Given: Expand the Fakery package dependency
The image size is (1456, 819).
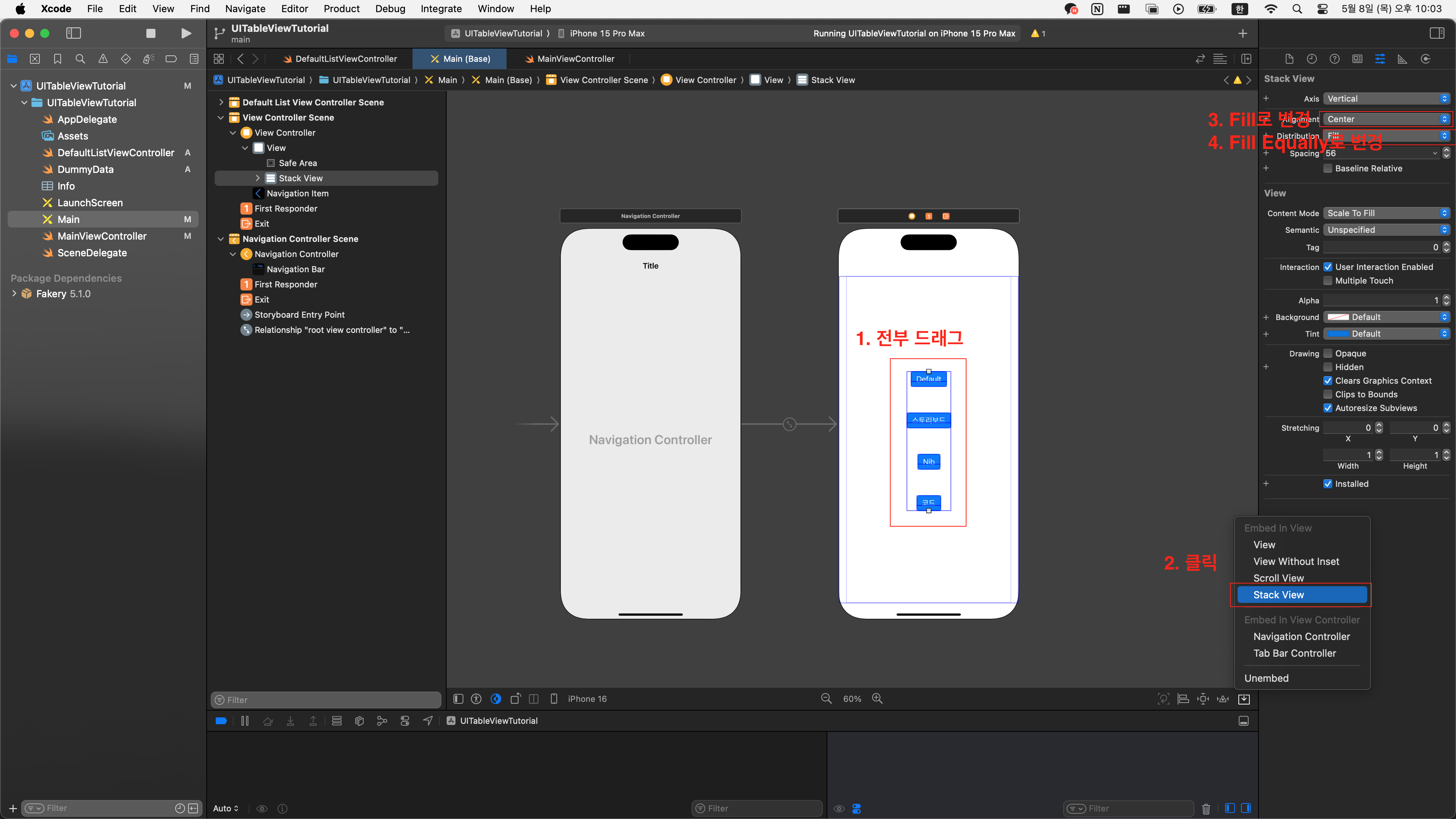Looking at the screenshot, I should tap(14, 294).
